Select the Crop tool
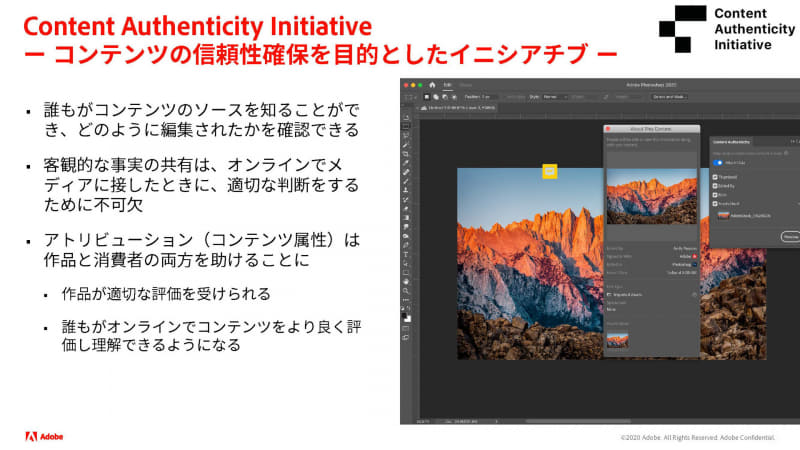This screenshot has width=800, height=450. (406, 154)
